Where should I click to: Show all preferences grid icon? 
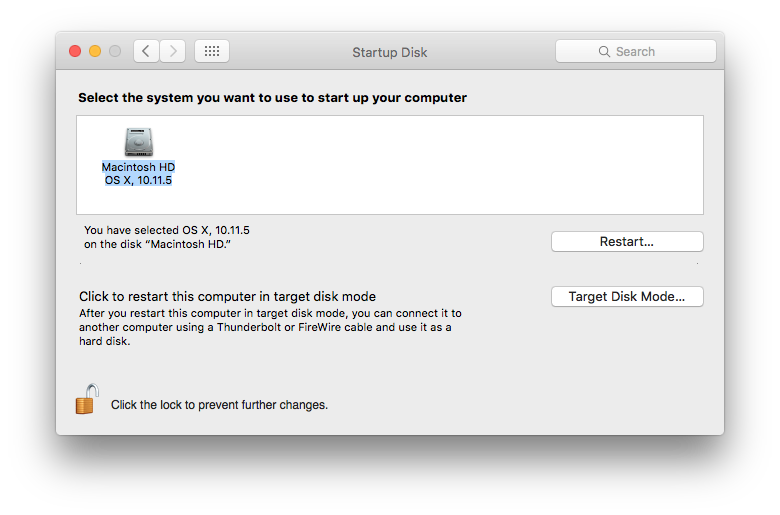[212, 51]
